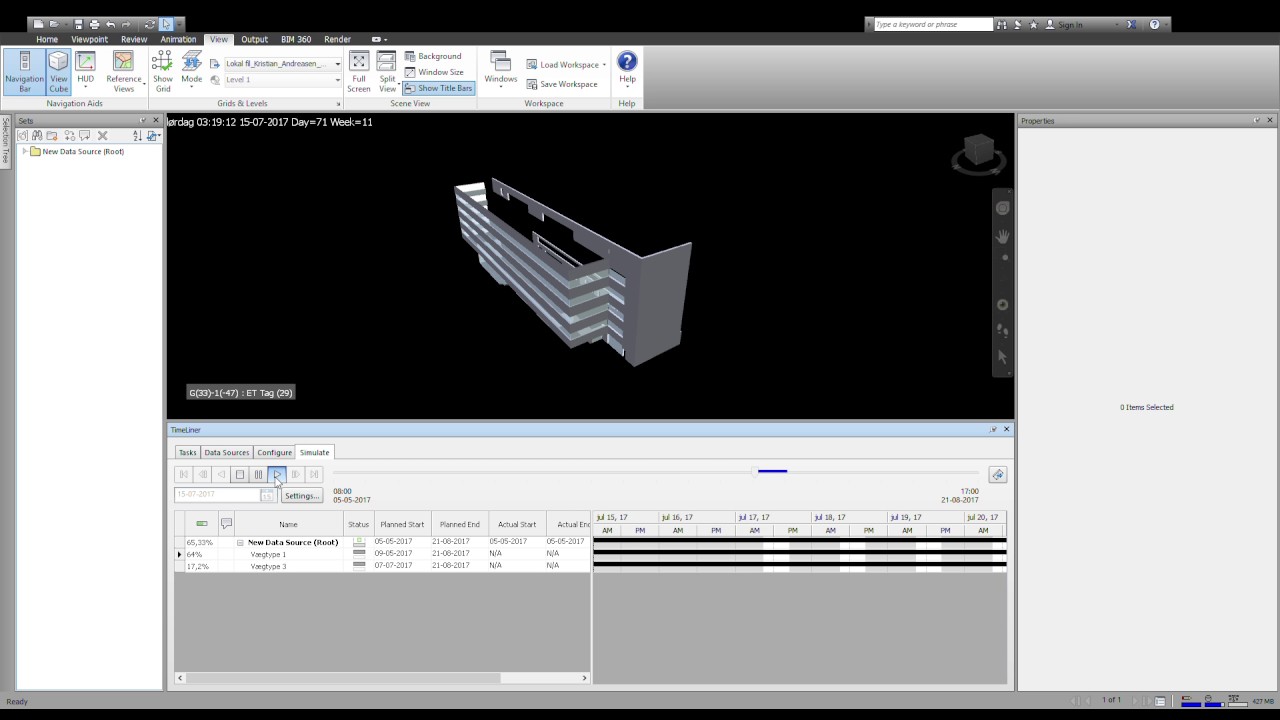
Task: Click the simulation progress slider handle
Action: (x=755, y=471)
